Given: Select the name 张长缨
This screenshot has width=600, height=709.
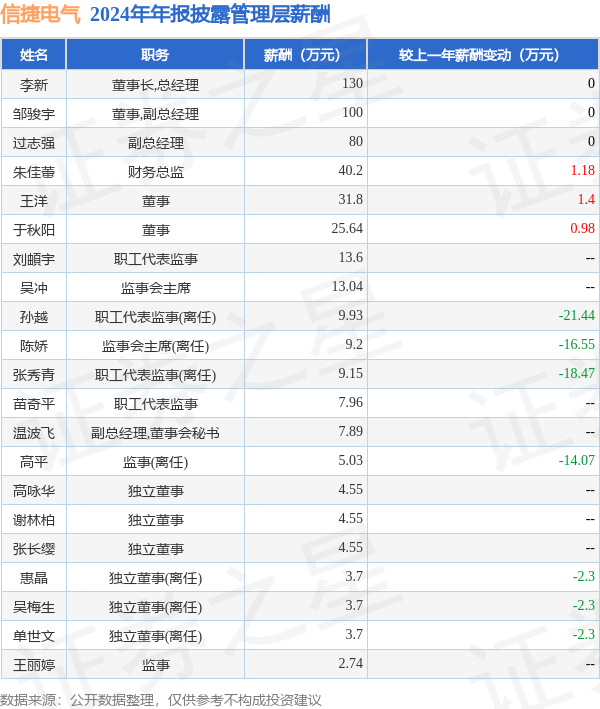Looking at the screenshot, I should (x=34, y=548).
